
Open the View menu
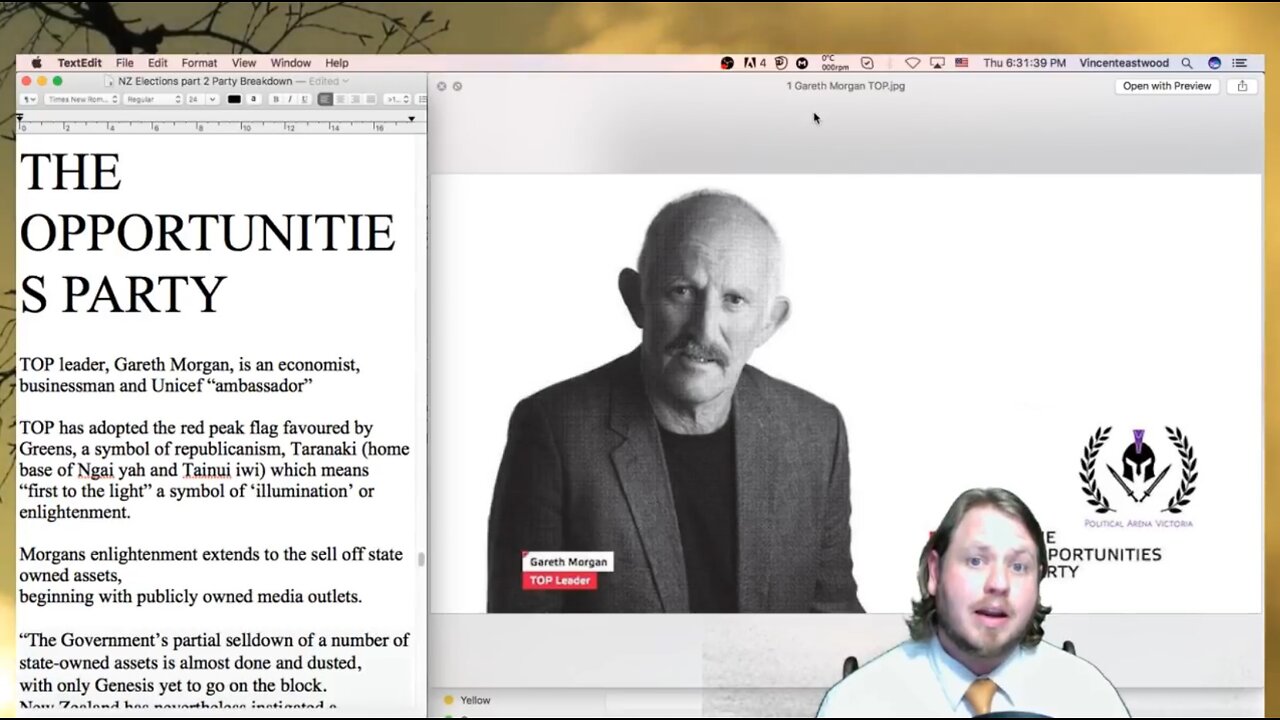click(x=244, y=63)
